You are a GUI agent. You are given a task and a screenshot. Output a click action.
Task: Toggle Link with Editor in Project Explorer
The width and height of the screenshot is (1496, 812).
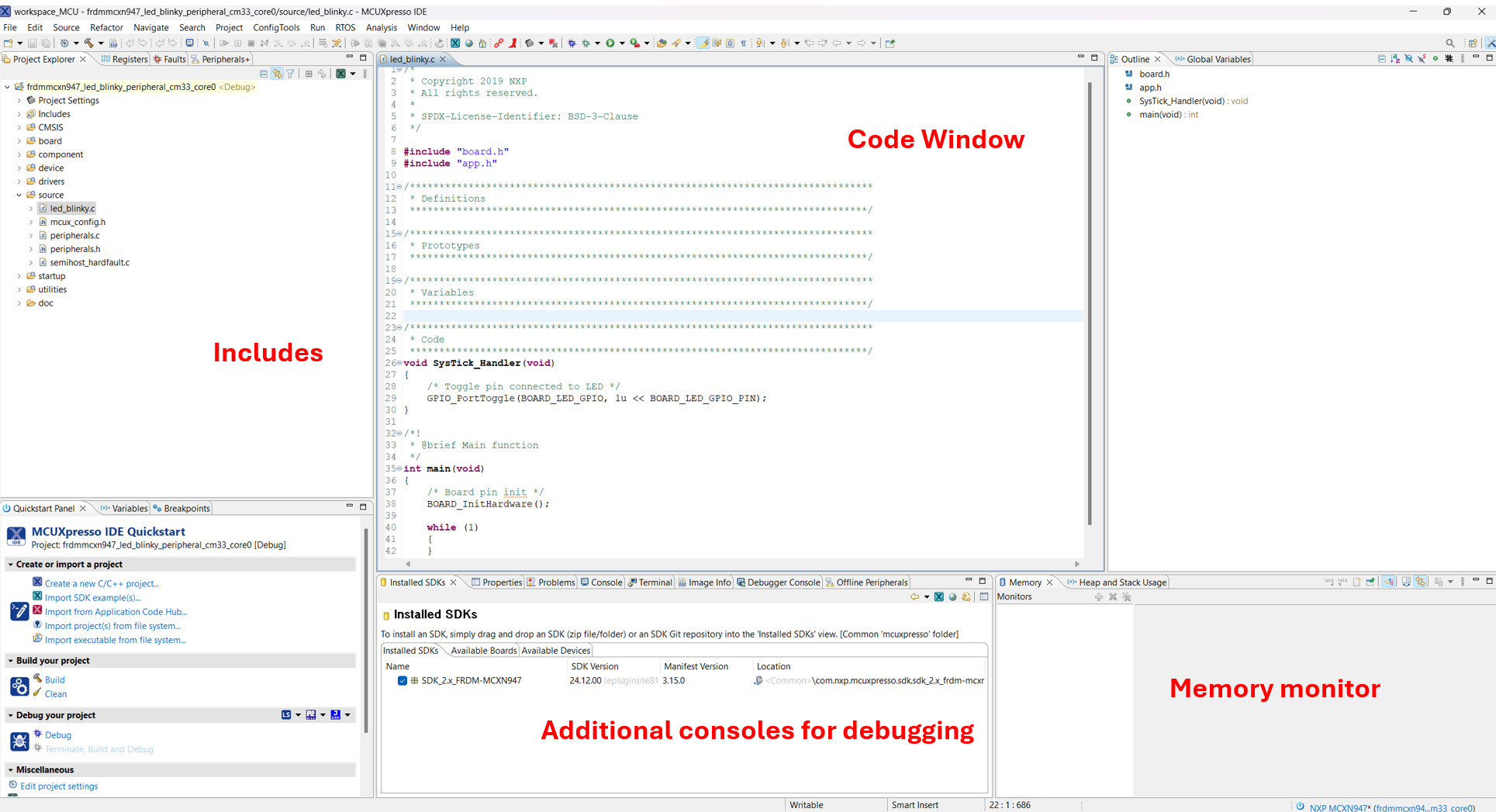pos(277,74)
